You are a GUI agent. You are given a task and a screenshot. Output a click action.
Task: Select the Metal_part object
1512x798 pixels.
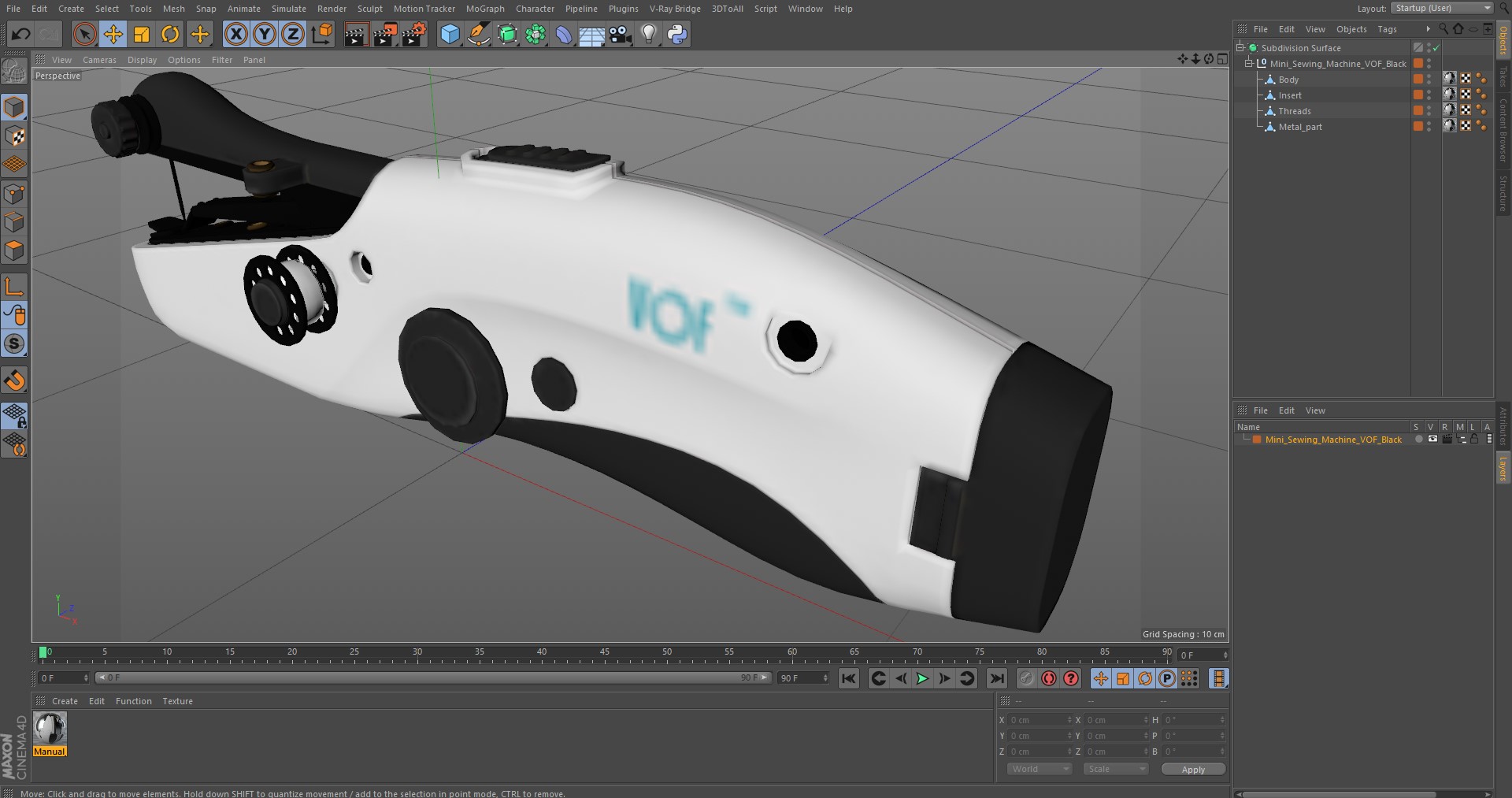pos(1300,127)
